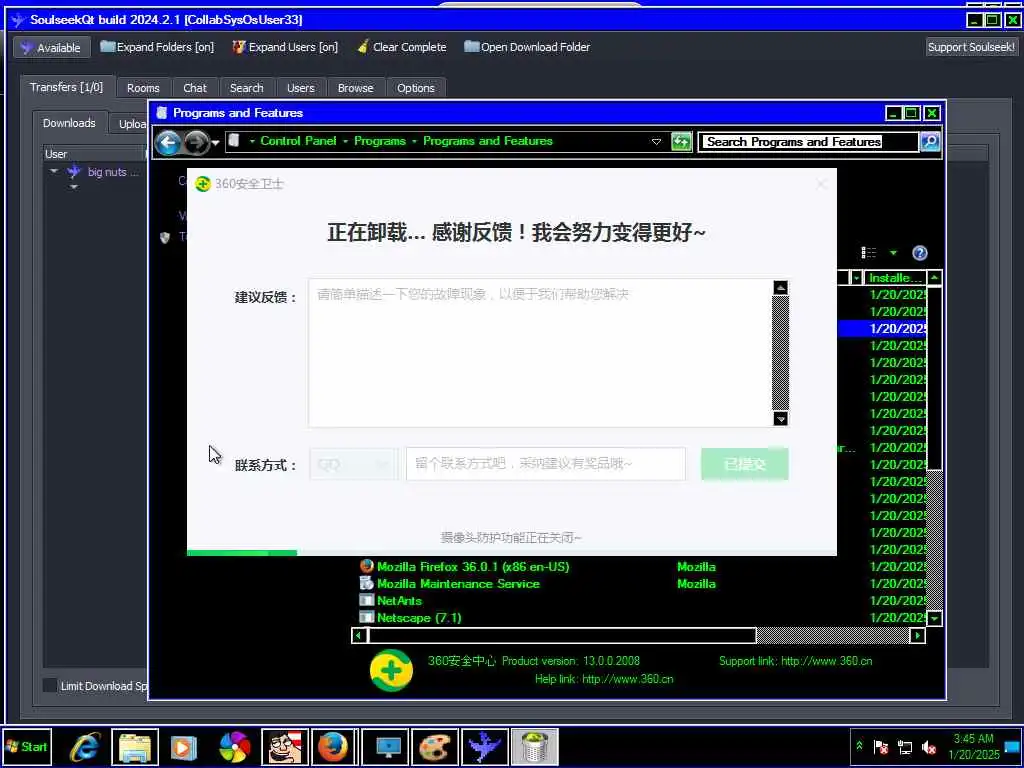The height and width of the screenshot is (768, 1024).
Task: Click Back arrow in Programs and Features
Action: (168, 142)
